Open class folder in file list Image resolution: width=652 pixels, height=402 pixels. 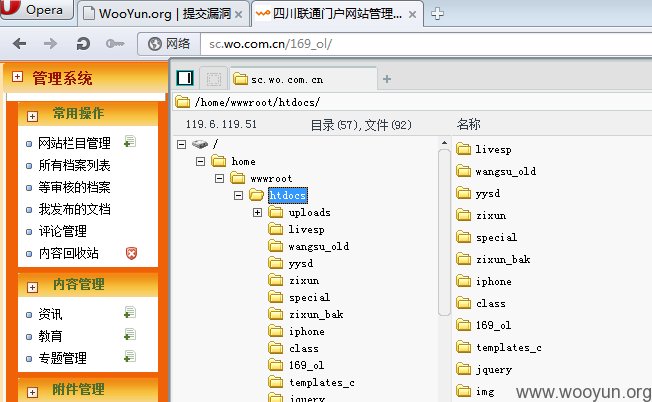[x=491, y=303]
